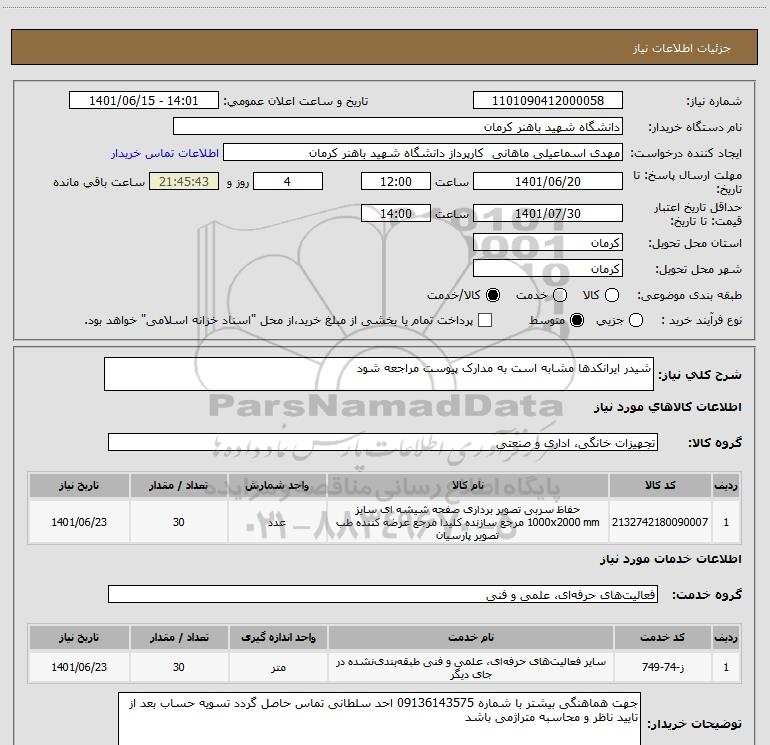Click the remaining days field showing 4
This screenshot has height=745, width=770.
coord(288,181)
